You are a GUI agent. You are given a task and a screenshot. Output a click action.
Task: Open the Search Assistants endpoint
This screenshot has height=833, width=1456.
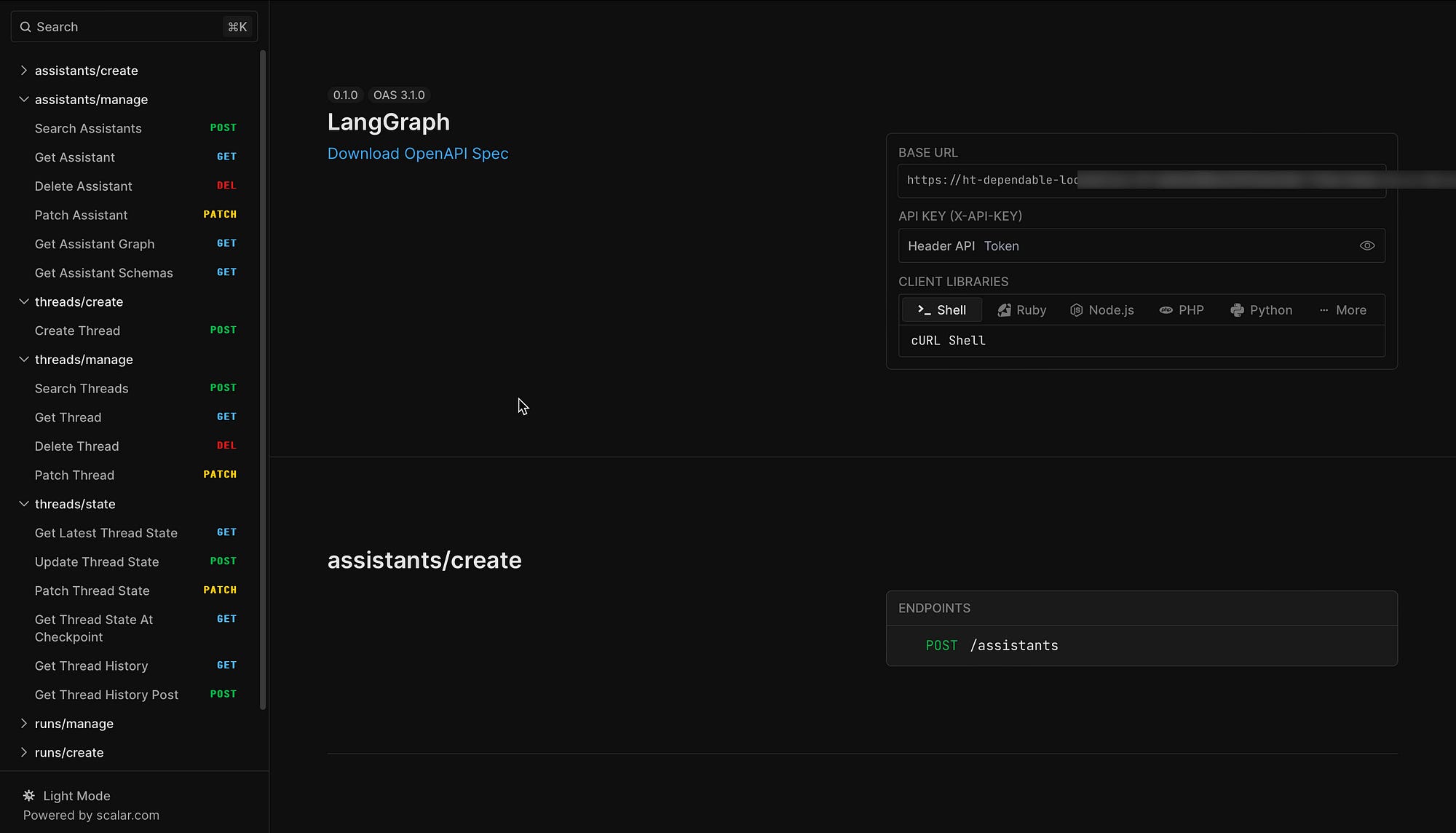point(88,128)
